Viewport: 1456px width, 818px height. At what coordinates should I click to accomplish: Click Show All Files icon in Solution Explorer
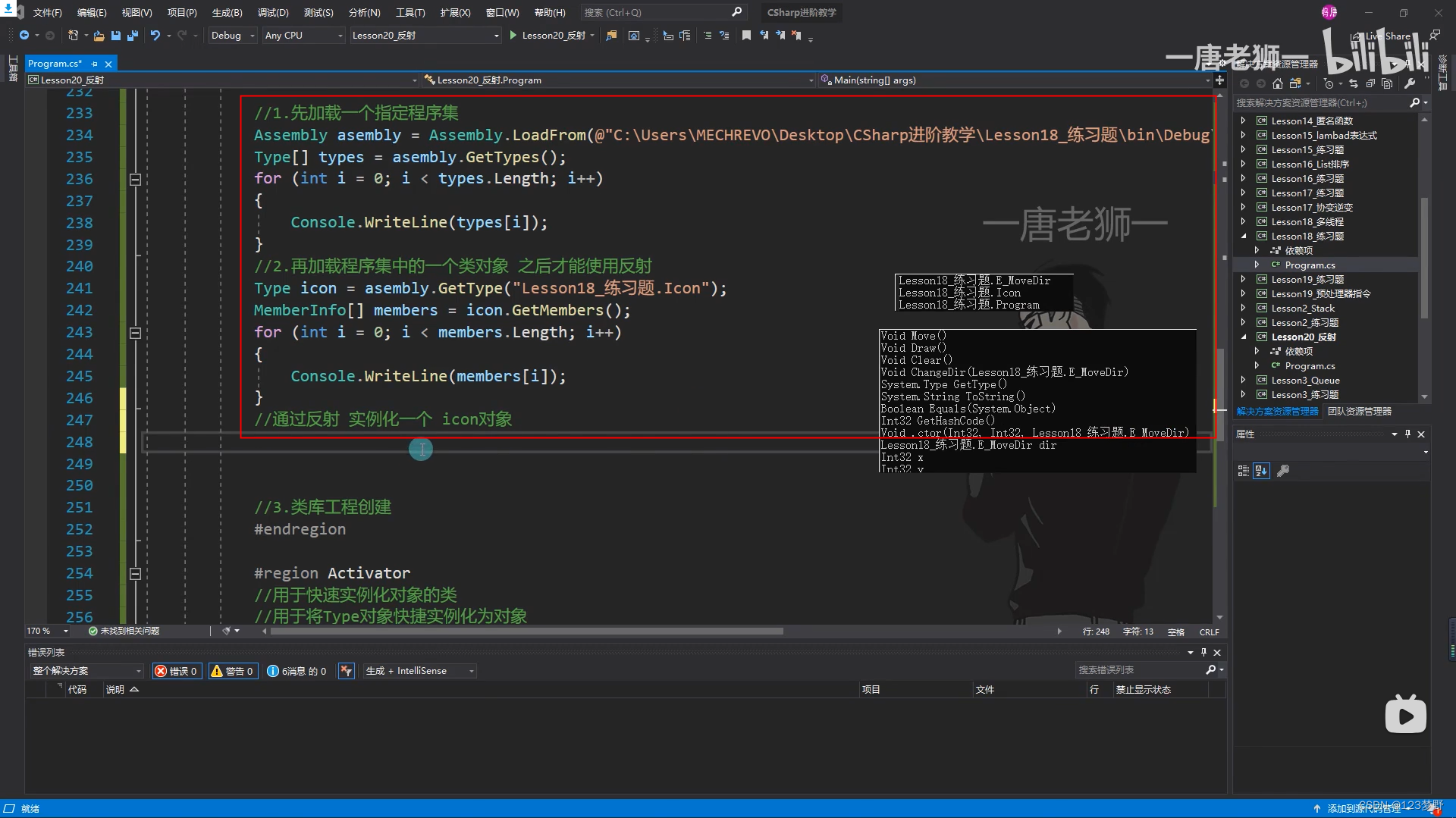click(x=1387, y=83)
